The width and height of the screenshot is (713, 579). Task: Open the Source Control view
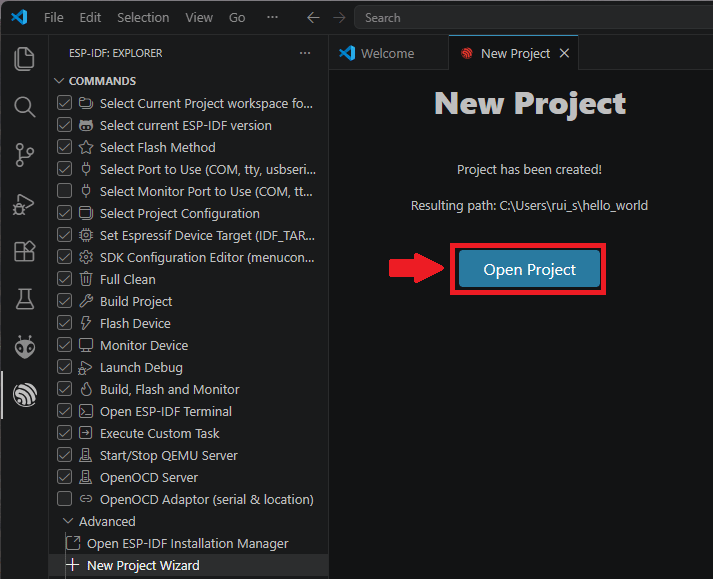(x=24, y=155)
